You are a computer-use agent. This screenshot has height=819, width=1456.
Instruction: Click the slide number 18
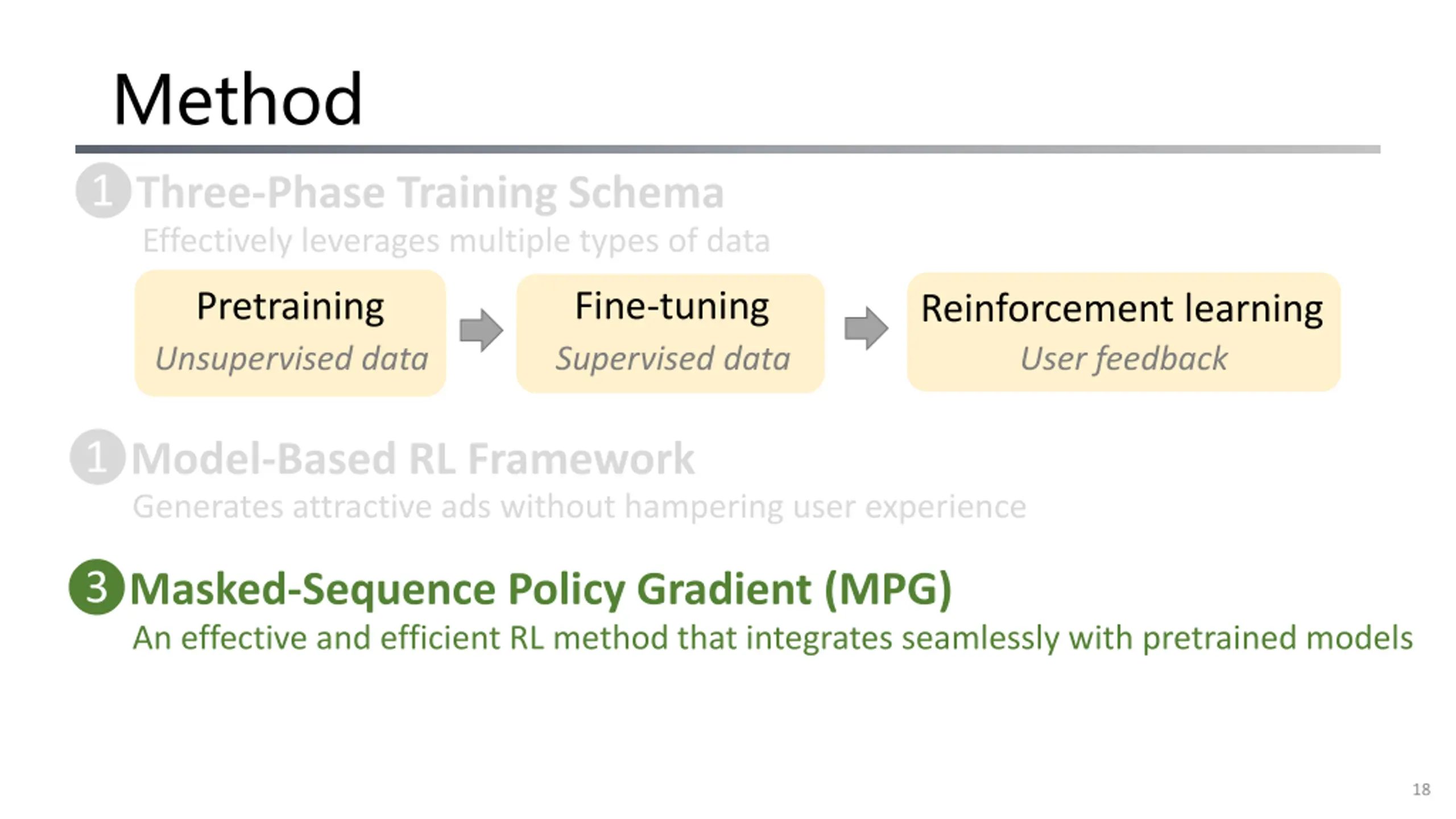pos(1421,789)
